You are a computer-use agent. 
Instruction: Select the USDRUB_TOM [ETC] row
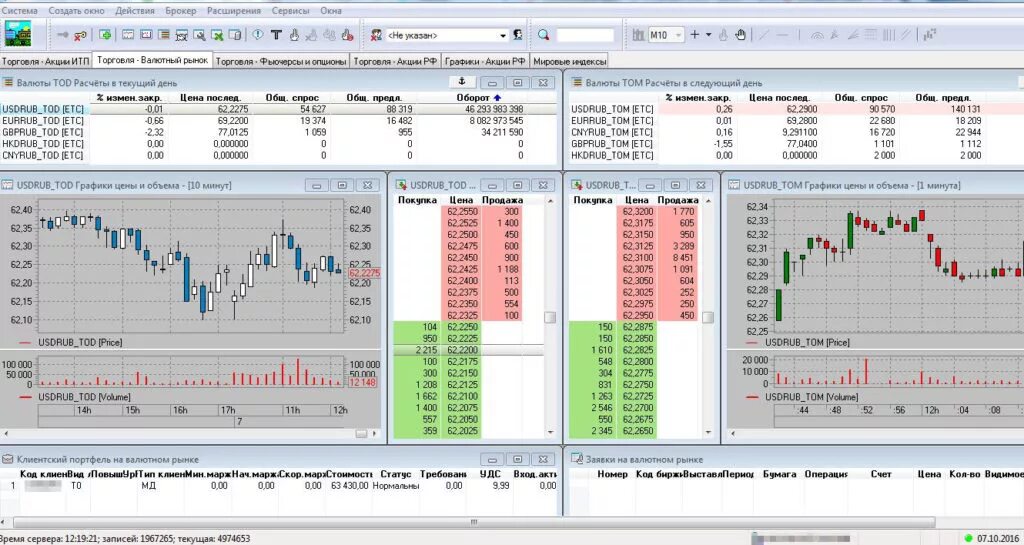tap(796, 109)
